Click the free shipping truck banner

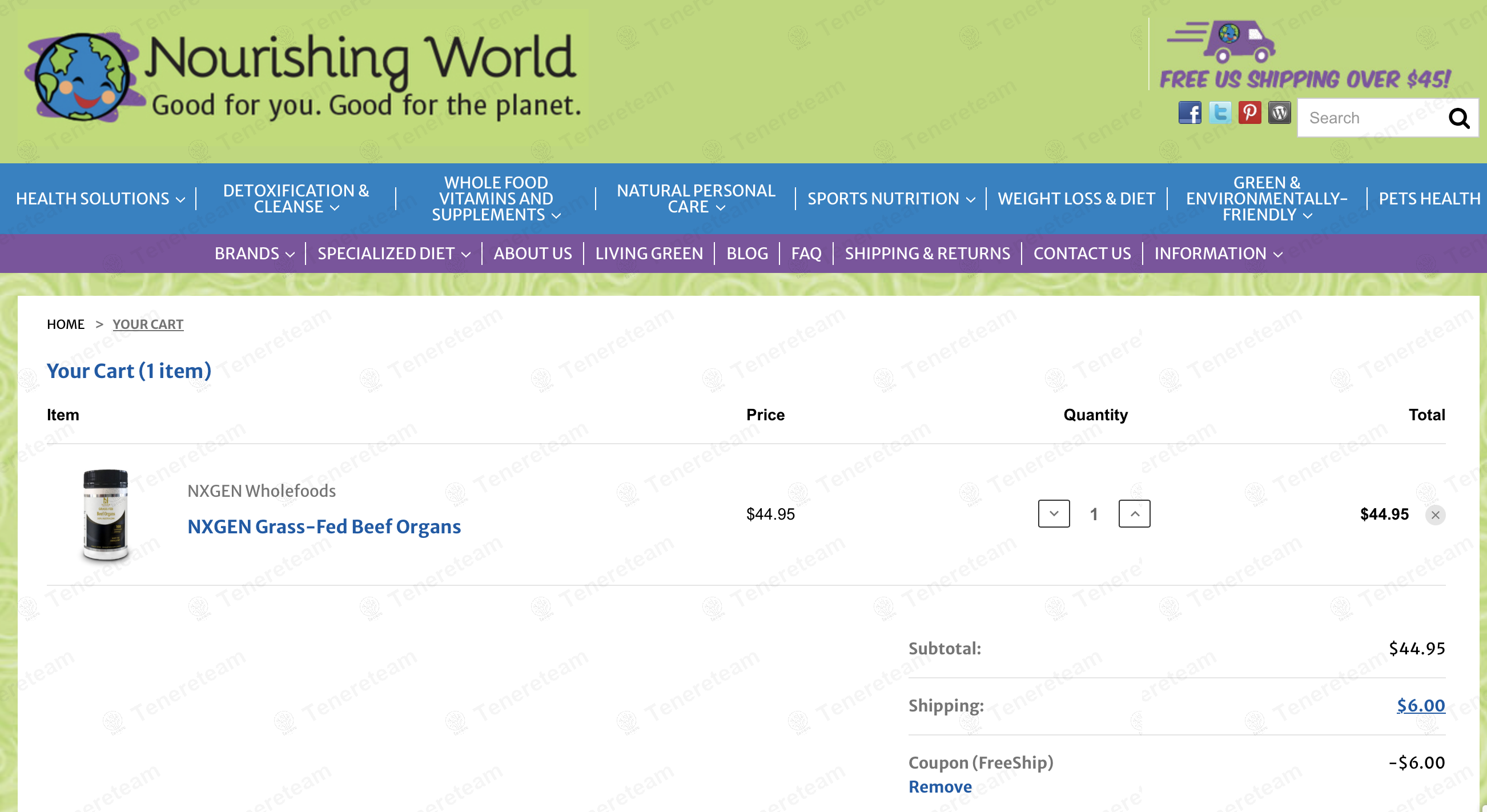coord(1306,55)
